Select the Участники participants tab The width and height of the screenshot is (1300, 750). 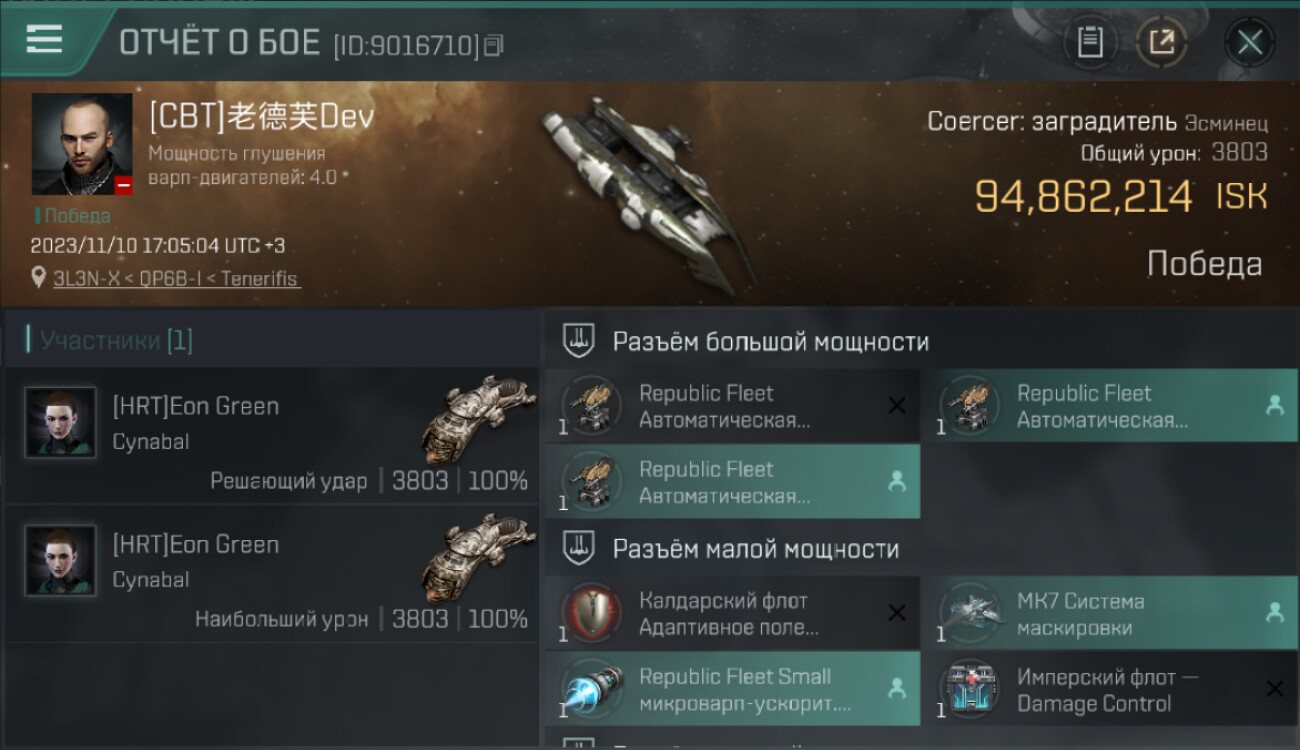(116, 341)
